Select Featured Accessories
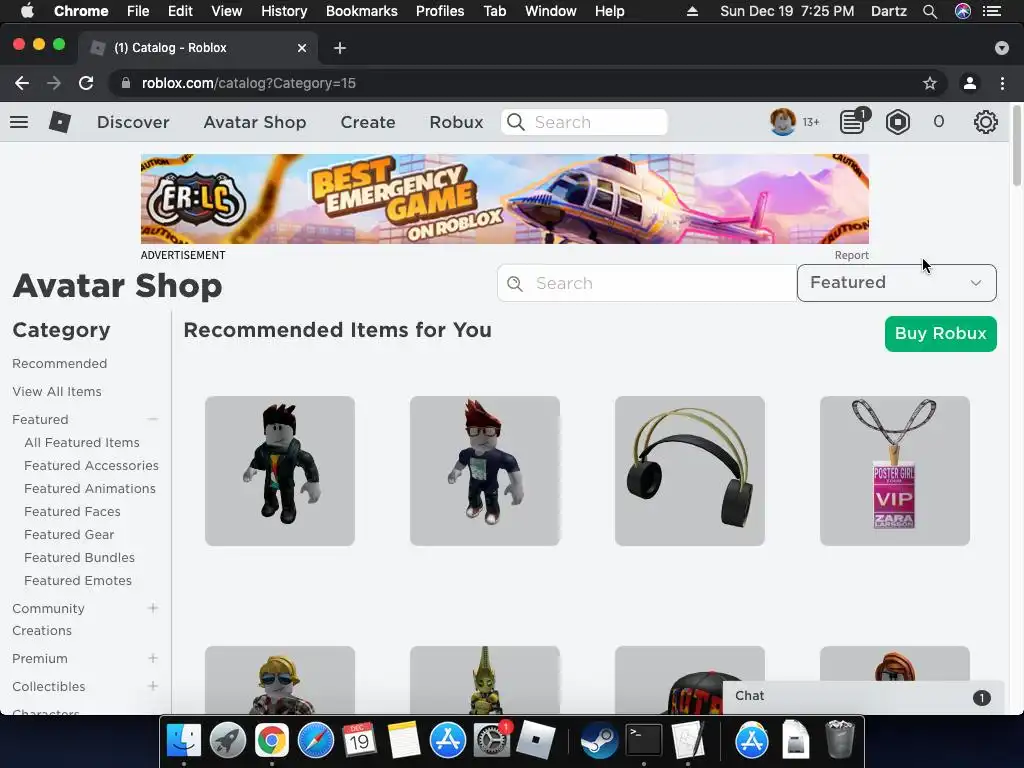 click(x=91, y=466)
